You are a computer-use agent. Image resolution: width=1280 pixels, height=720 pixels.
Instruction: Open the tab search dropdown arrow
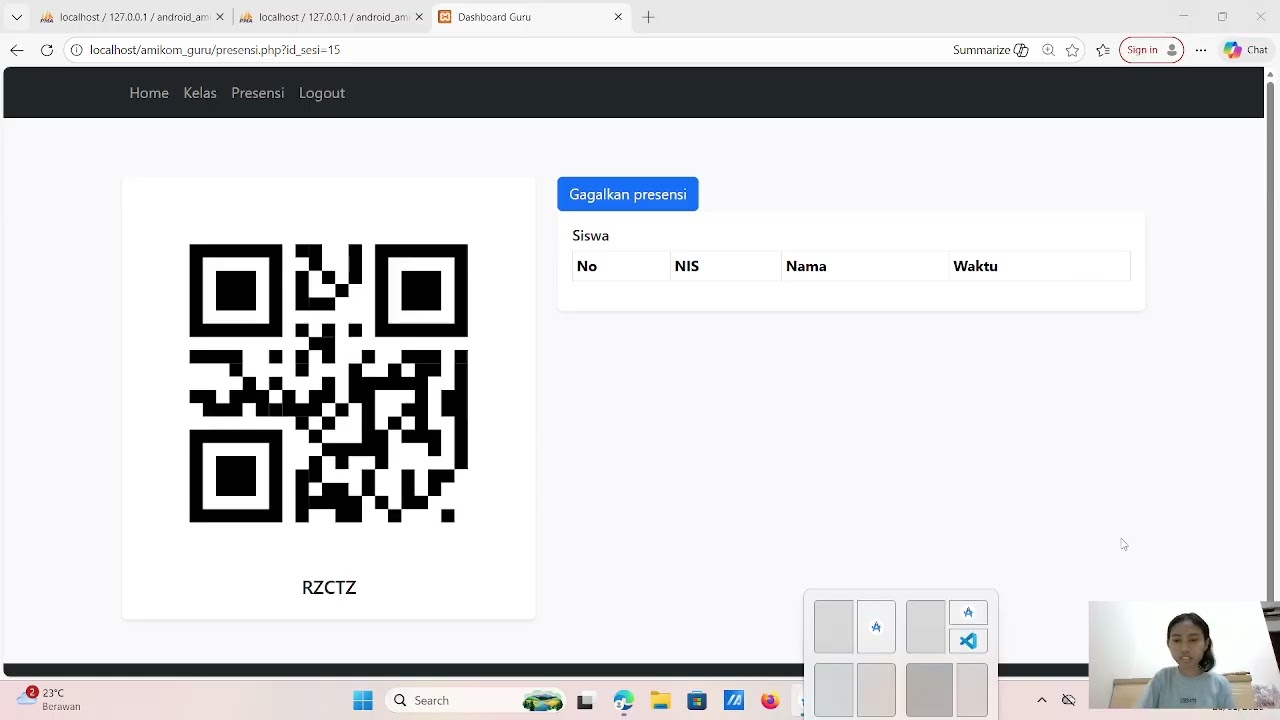click(x=16, y=17)
